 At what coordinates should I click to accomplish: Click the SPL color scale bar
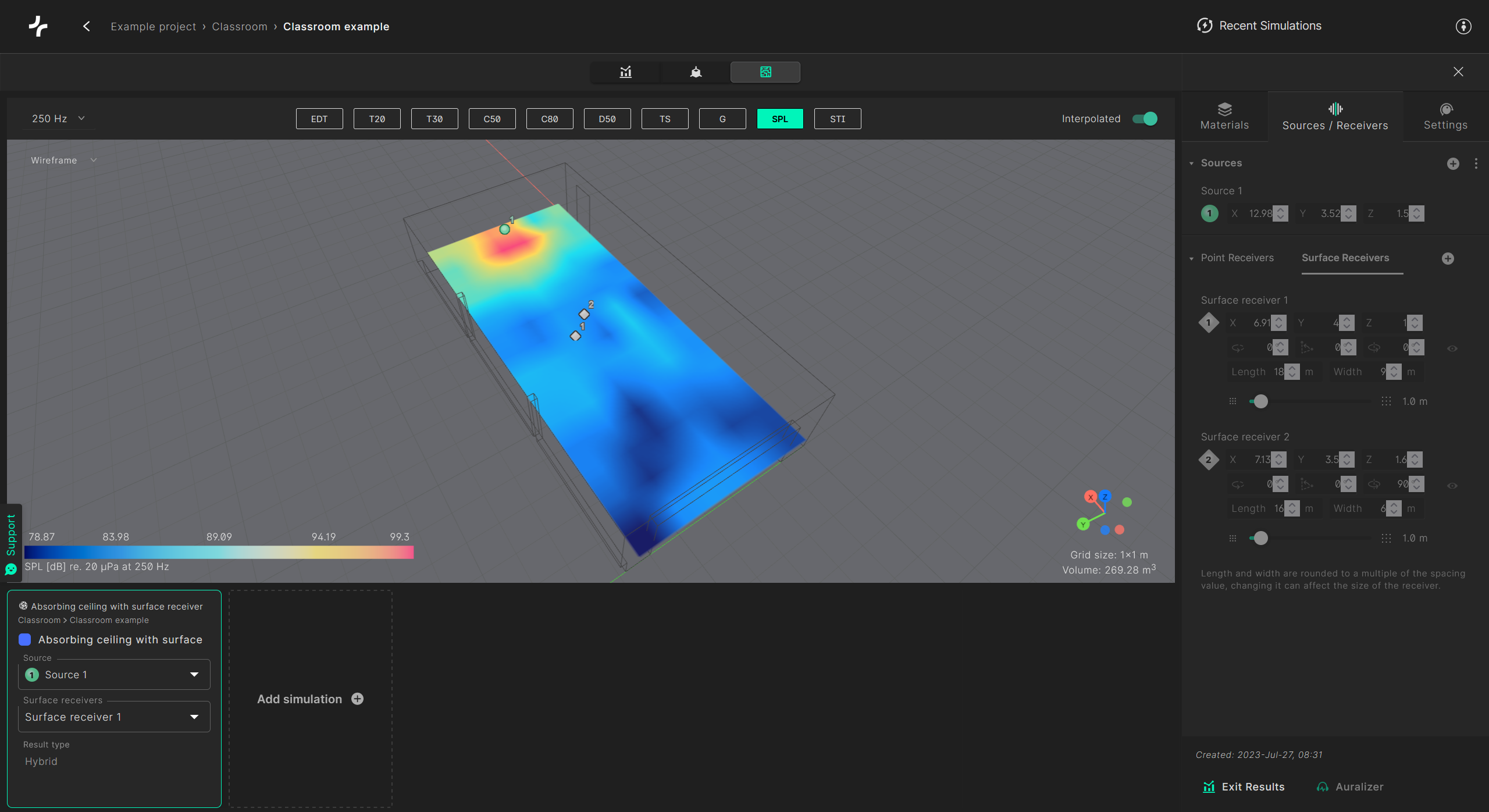(x=219, y=553)
